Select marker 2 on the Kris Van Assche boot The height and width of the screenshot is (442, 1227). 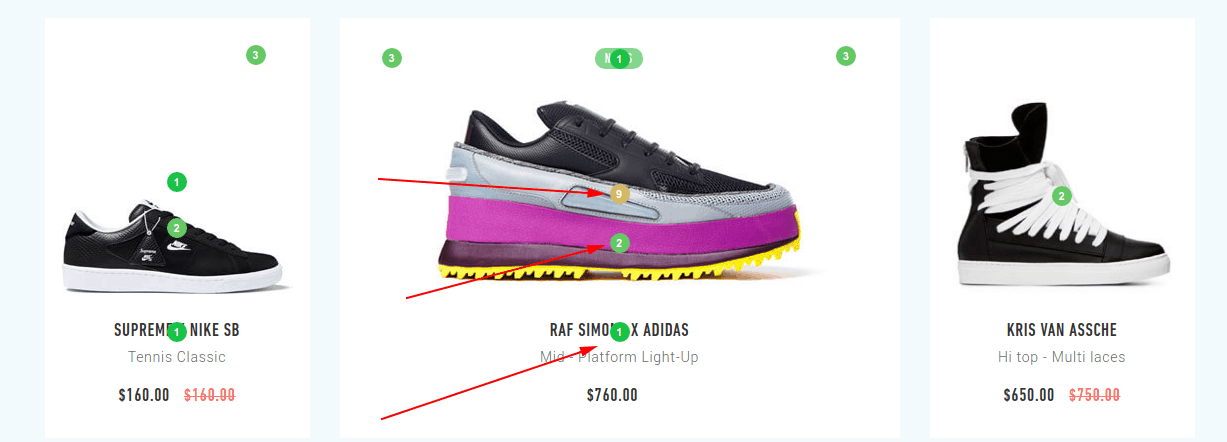click(1062, 196)
